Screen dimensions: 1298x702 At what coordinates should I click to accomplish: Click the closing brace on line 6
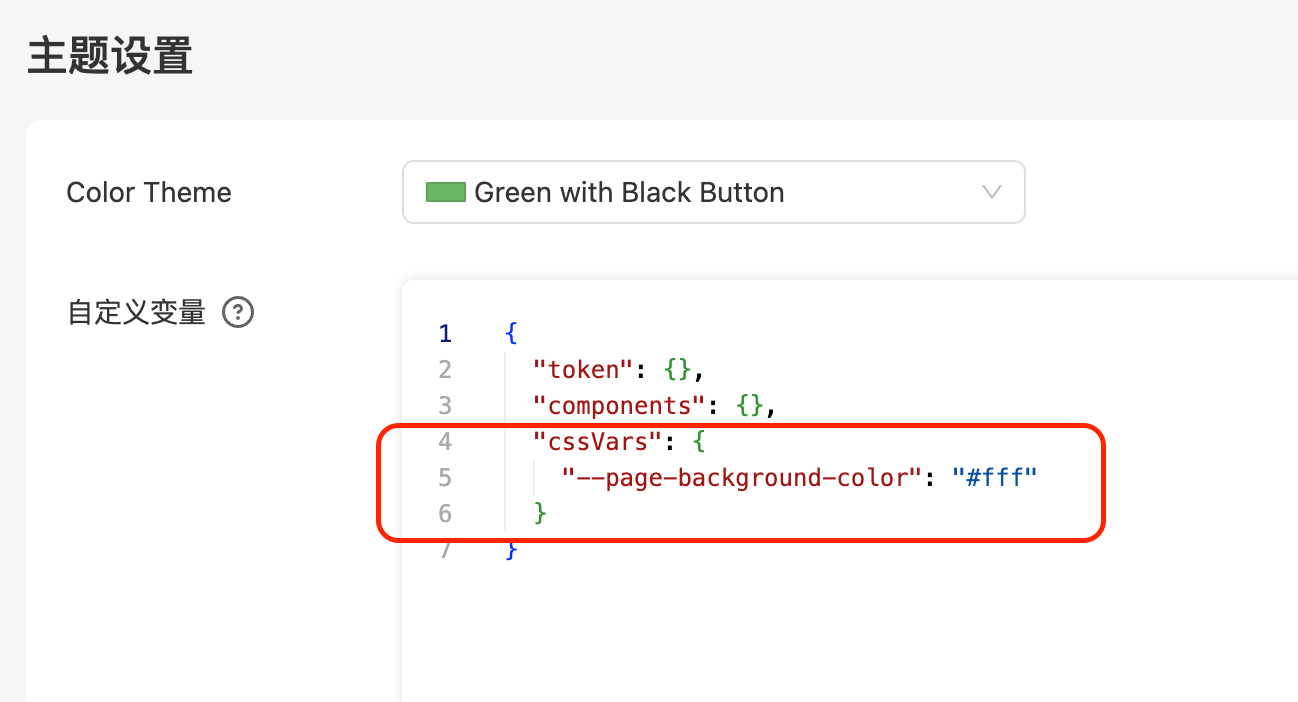541,514
